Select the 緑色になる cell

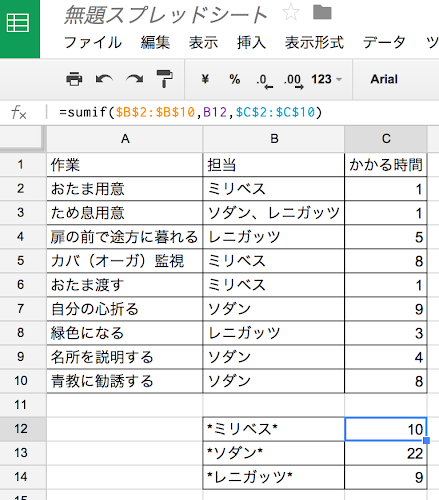click(x=125, y=333)
